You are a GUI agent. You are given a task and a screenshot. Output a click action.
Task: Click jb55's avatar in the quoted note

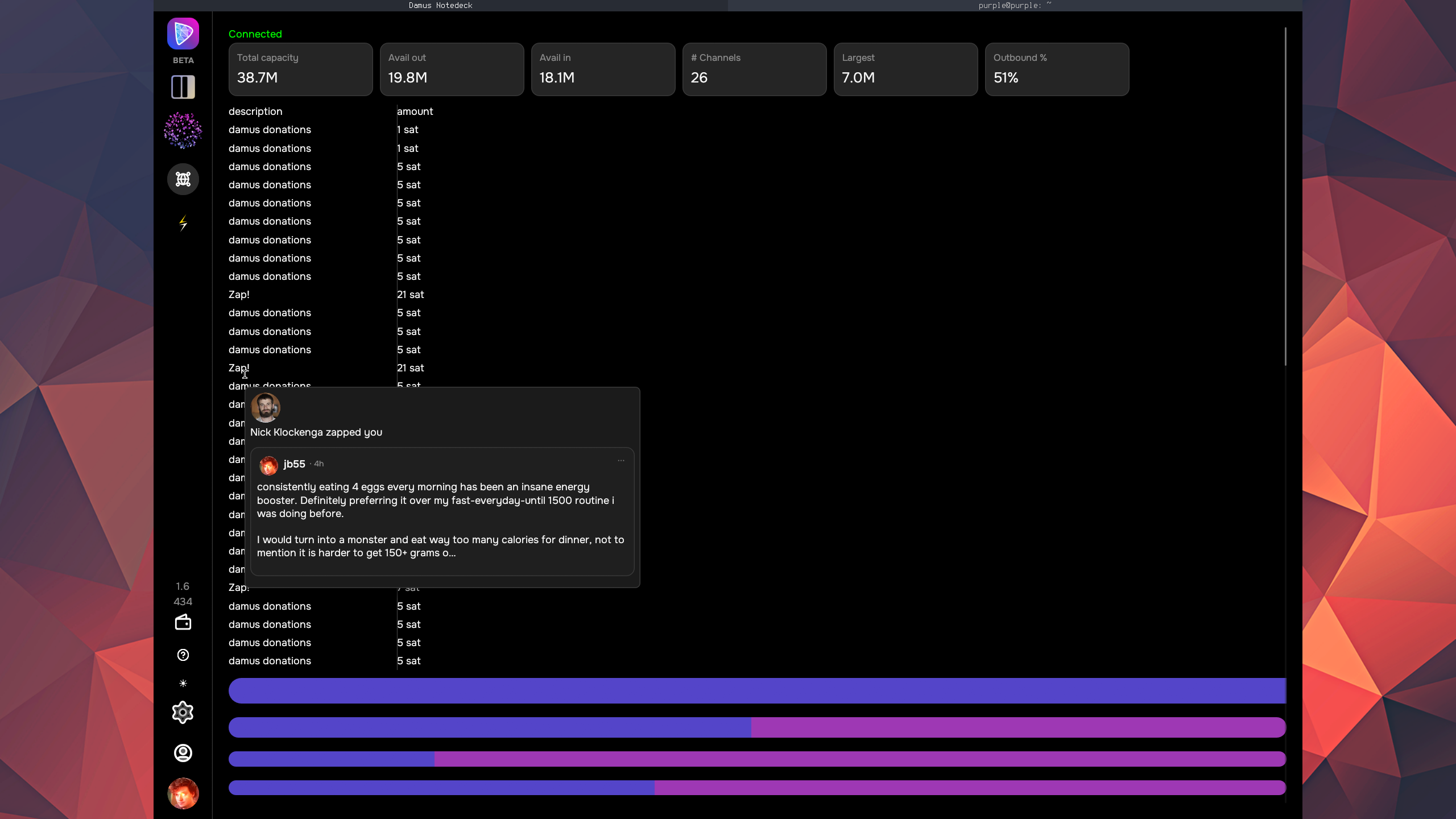(268, 465)
